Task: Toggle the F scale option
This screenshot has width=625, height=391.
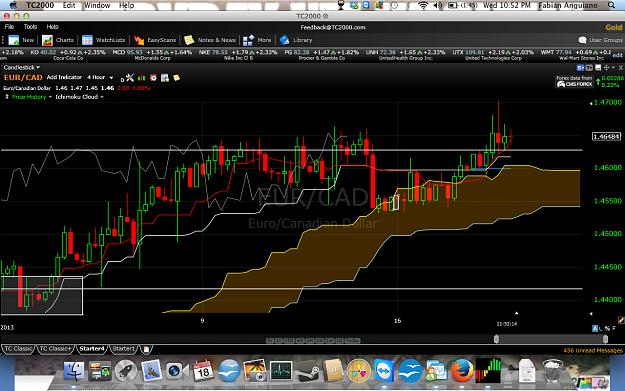Action: tap(614, 328)
